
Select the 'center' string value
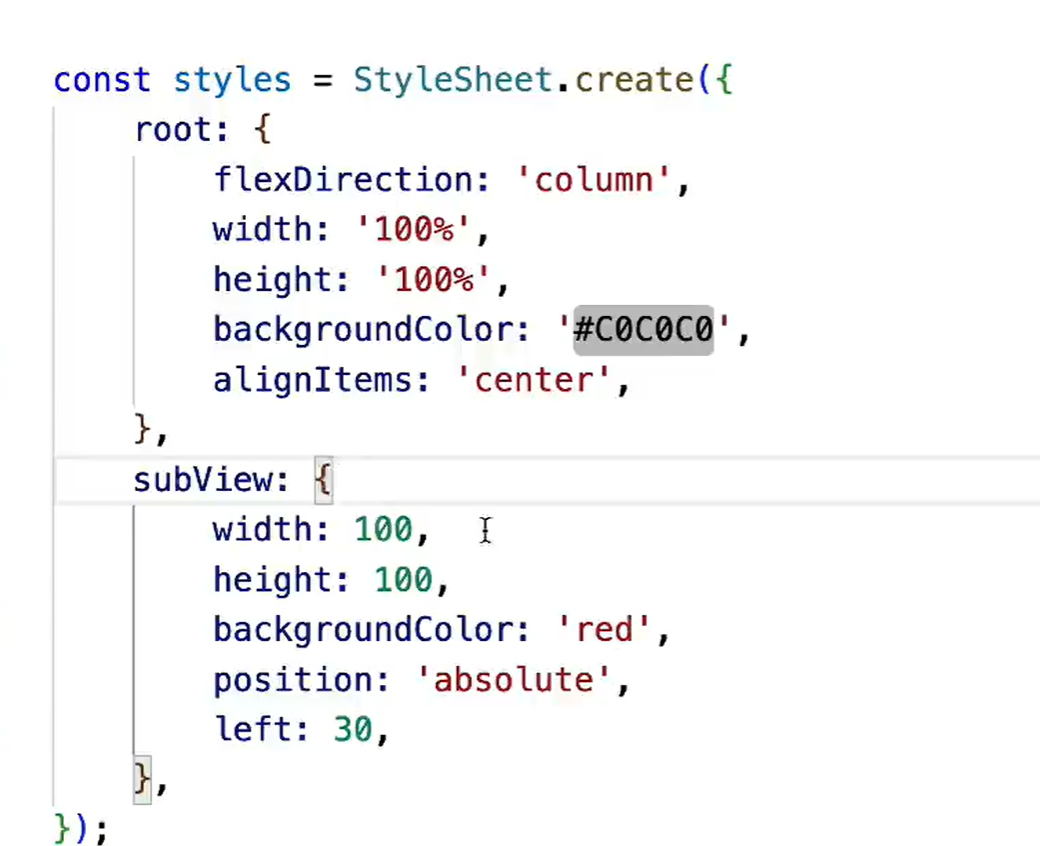click(533, 381)
